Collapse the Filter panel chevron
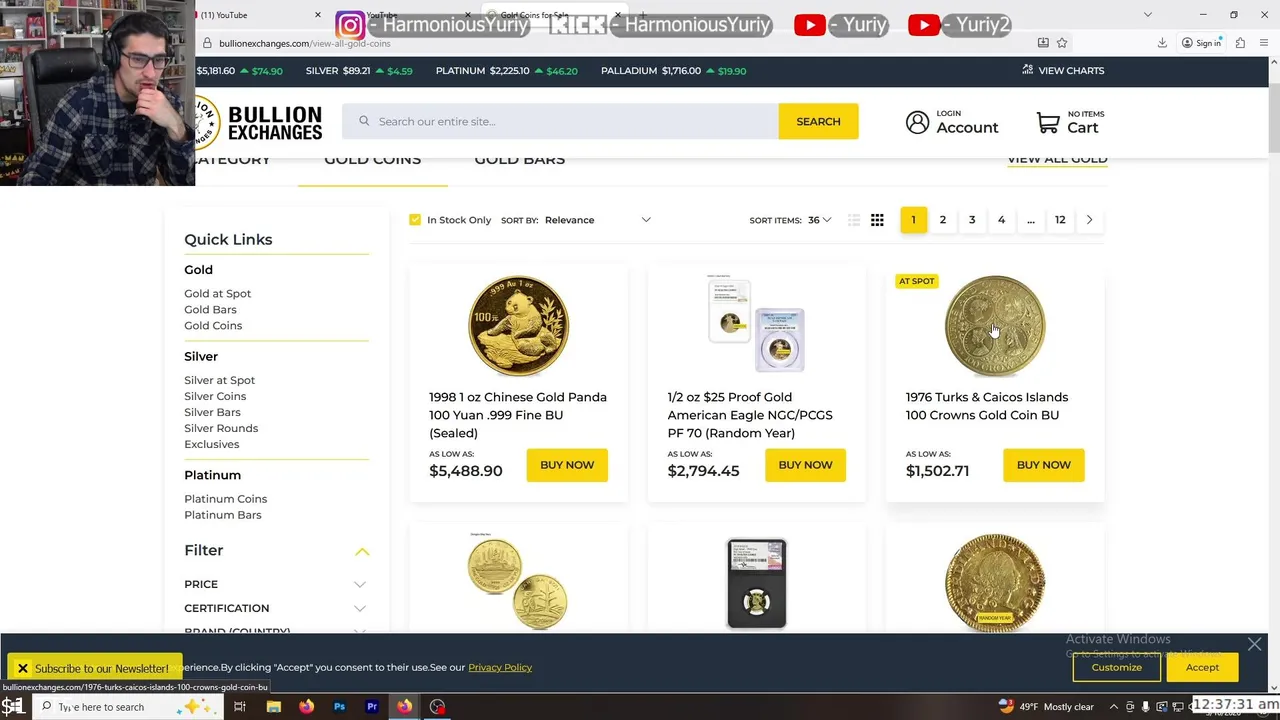The height and width of the screenshot is (720, 1280). 362,551
